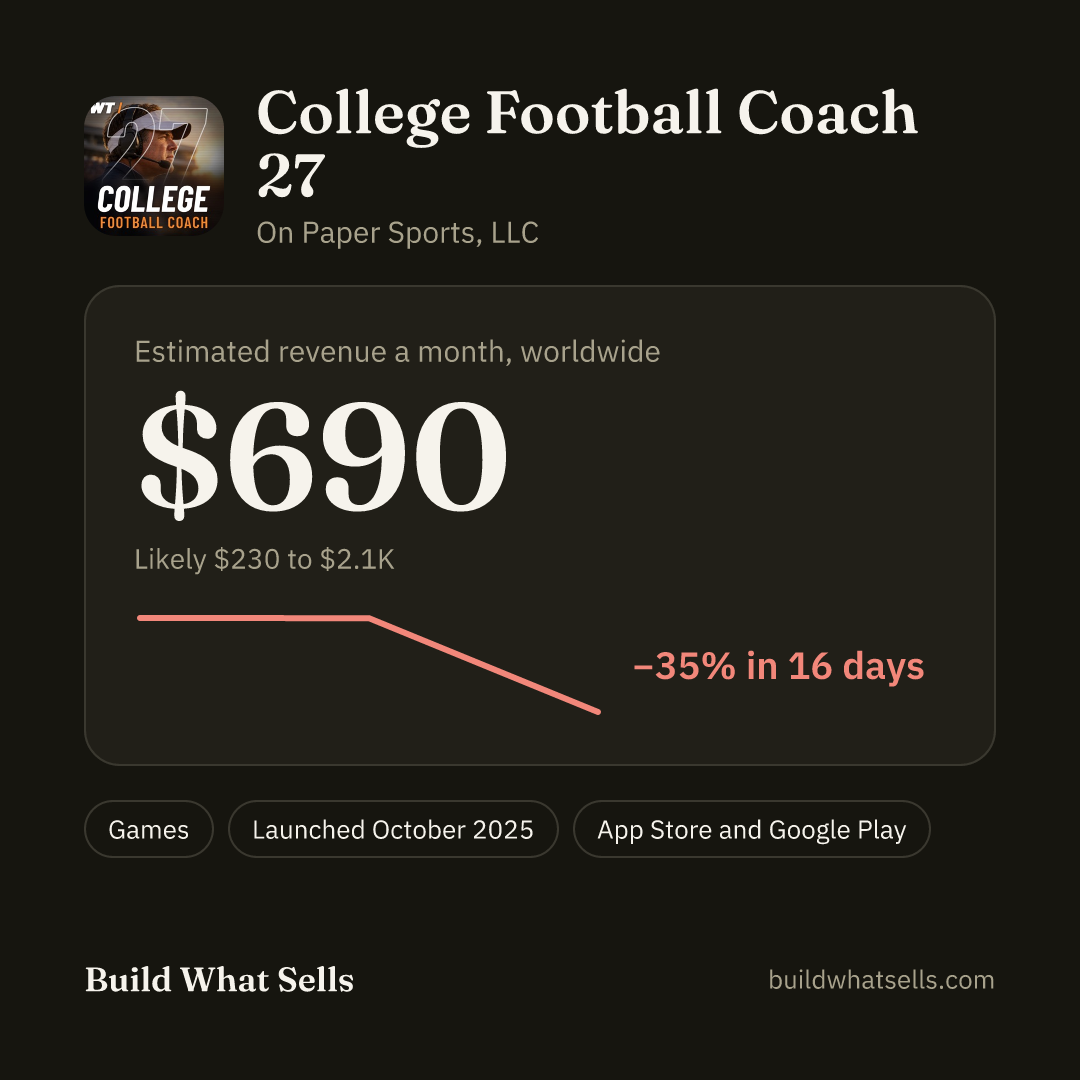The image size is (1080, 1080).
Task: Click the Likely $230 to $2.1K range text
Action: [264, 559]
